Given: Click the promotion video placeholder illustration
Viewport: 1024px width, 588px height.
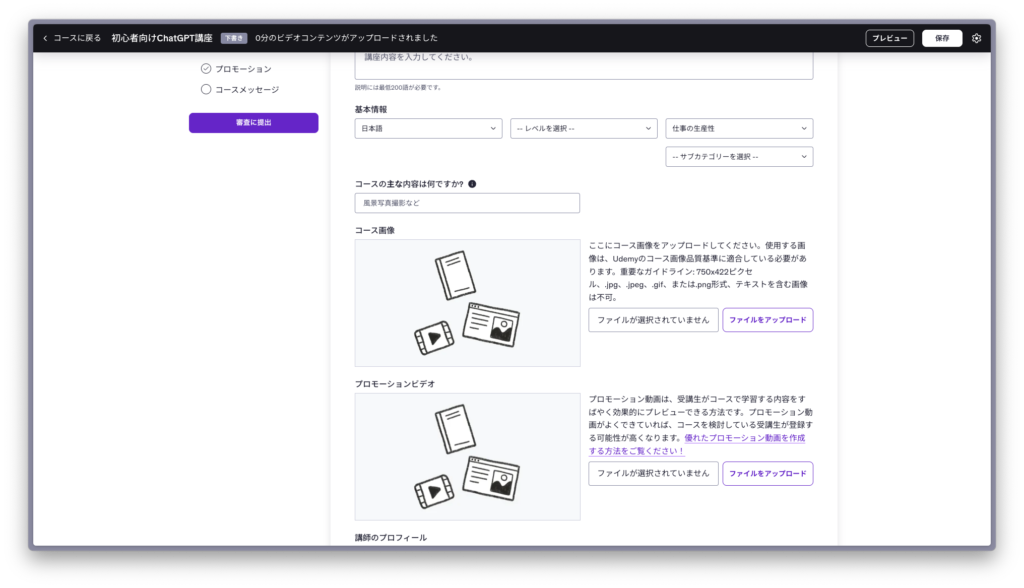Looking at the screenshot, I should (x=467, y=457).
